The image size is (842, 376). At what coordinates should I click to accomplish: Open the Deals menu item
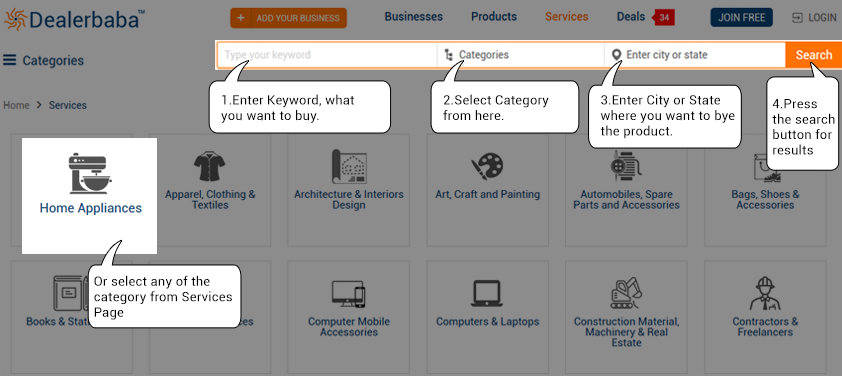pos(630,17)
